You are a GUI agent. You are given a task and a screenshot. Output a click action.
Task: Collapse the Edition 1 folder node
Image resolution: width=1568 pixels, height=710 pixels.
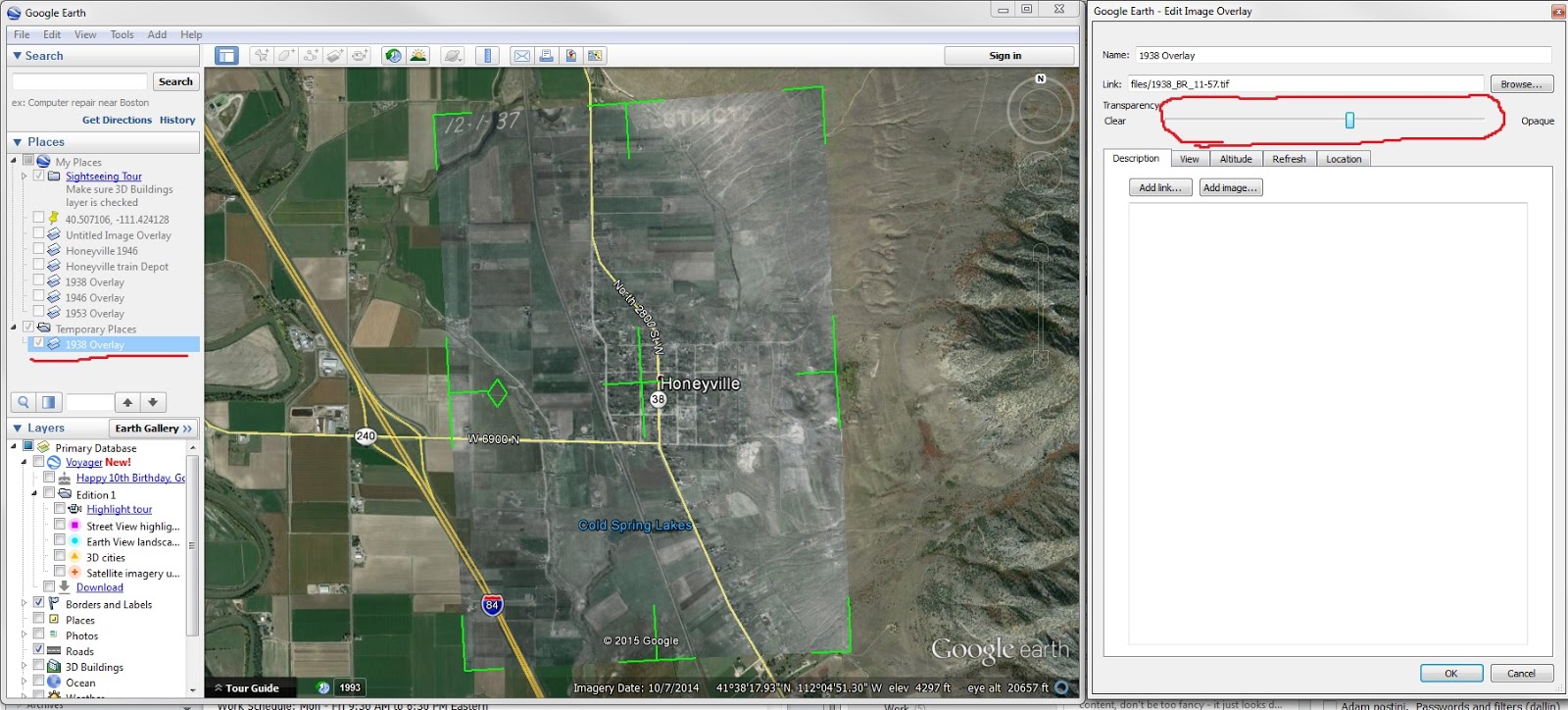pos(34,494)
